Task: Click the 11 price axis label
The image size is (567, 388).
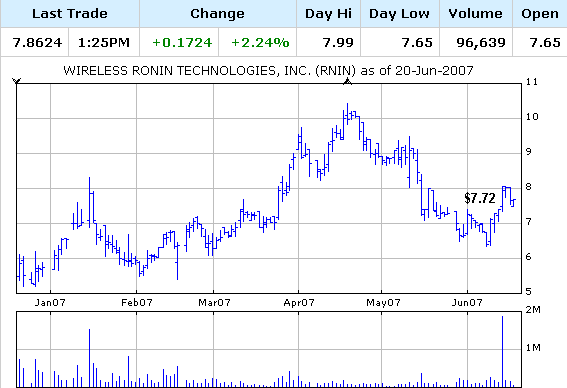Action: click(x=532, y=82)
